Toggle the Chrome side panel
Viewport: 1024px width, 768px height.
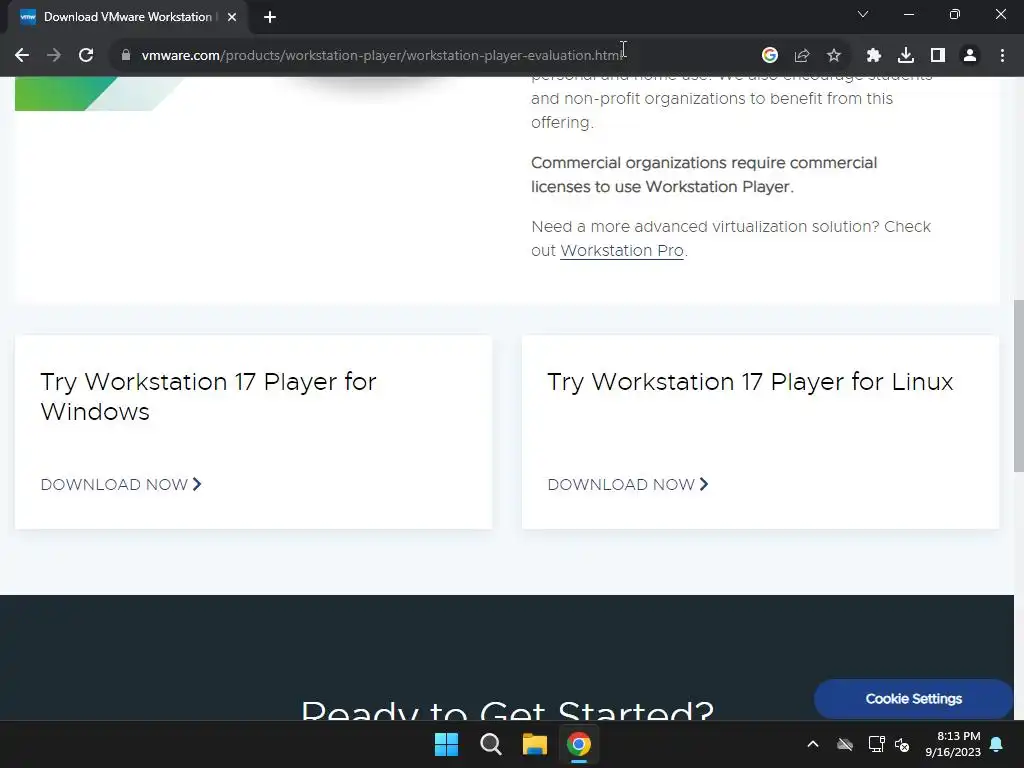coord(938,56)
